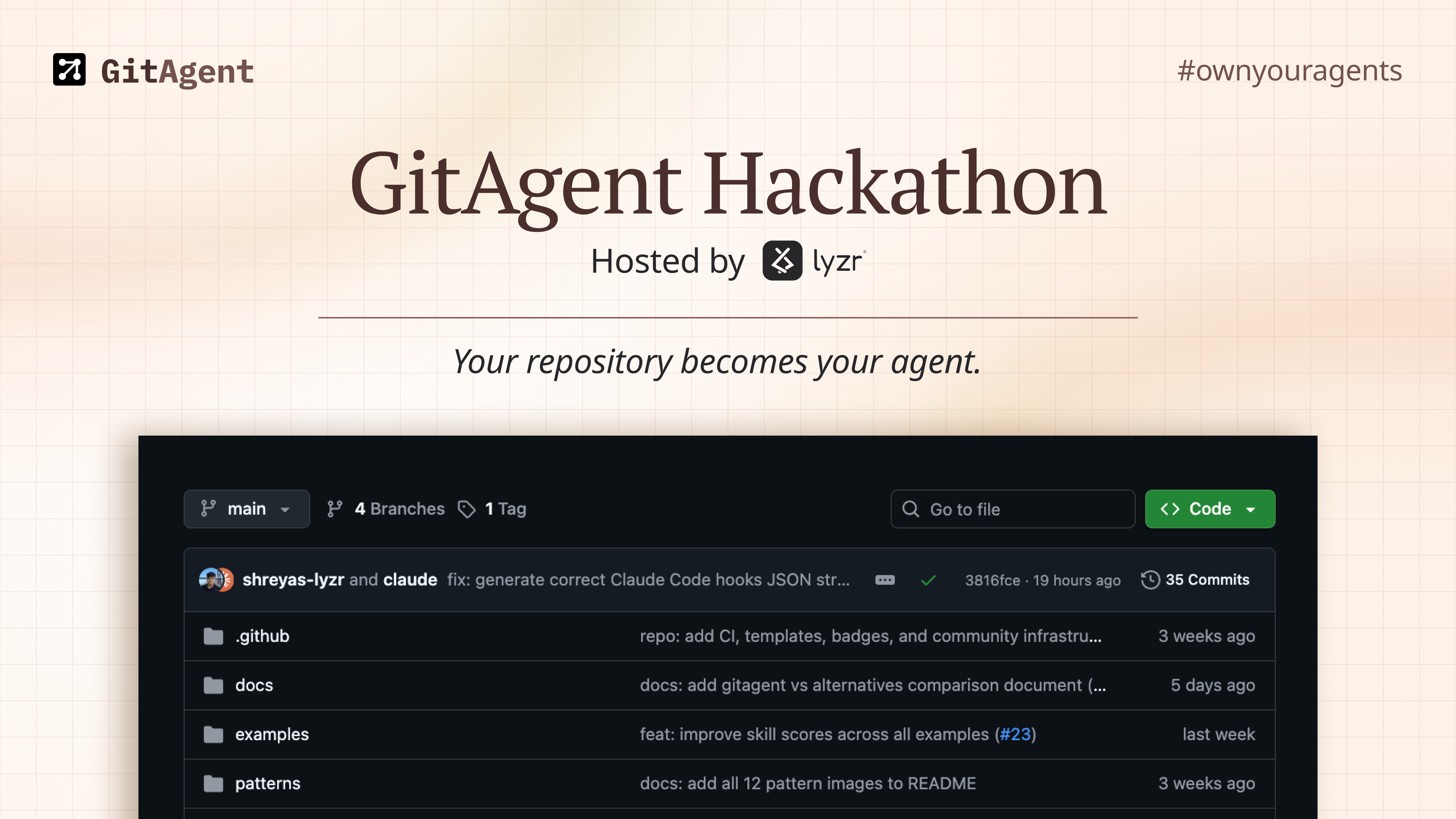Image resolution: width=1456 pixels, height=819 pixels.
Task: Click the folder icon for examples
Action: click(x=213, y=734)
